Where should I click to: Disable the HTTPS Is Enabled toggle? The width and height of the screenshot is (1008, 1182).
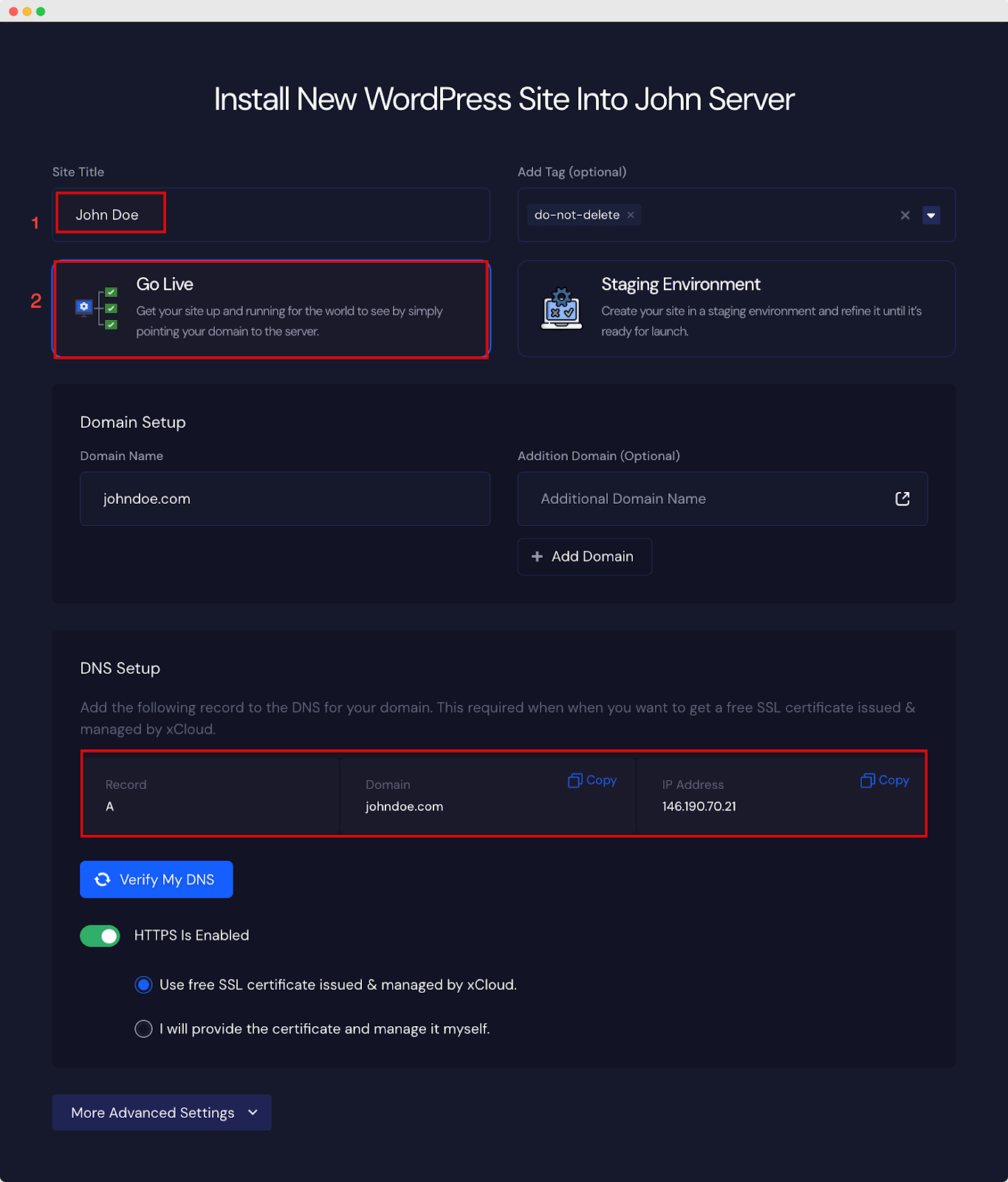click(x=100, y=935)
